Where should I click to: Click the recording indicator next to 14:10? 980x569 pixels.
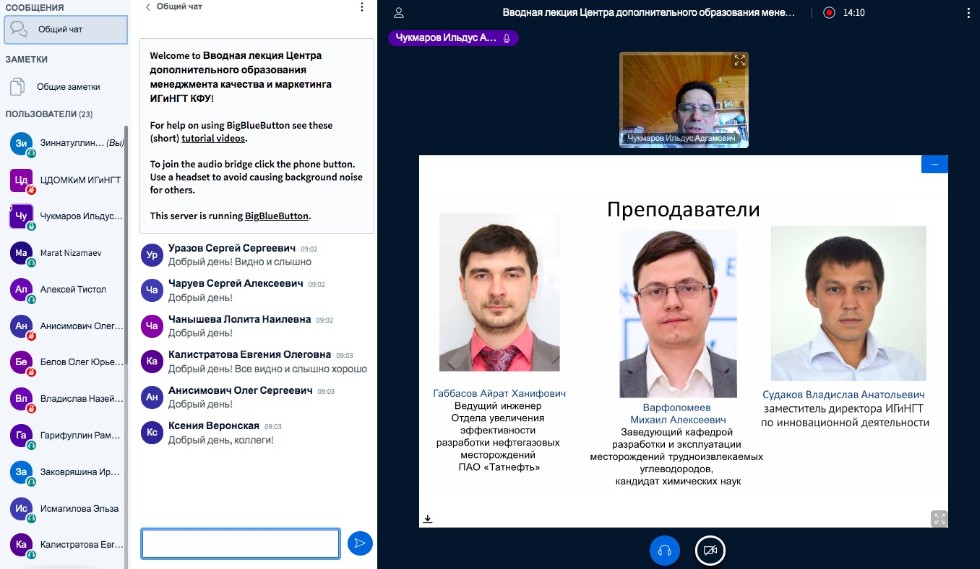point(828,13)
